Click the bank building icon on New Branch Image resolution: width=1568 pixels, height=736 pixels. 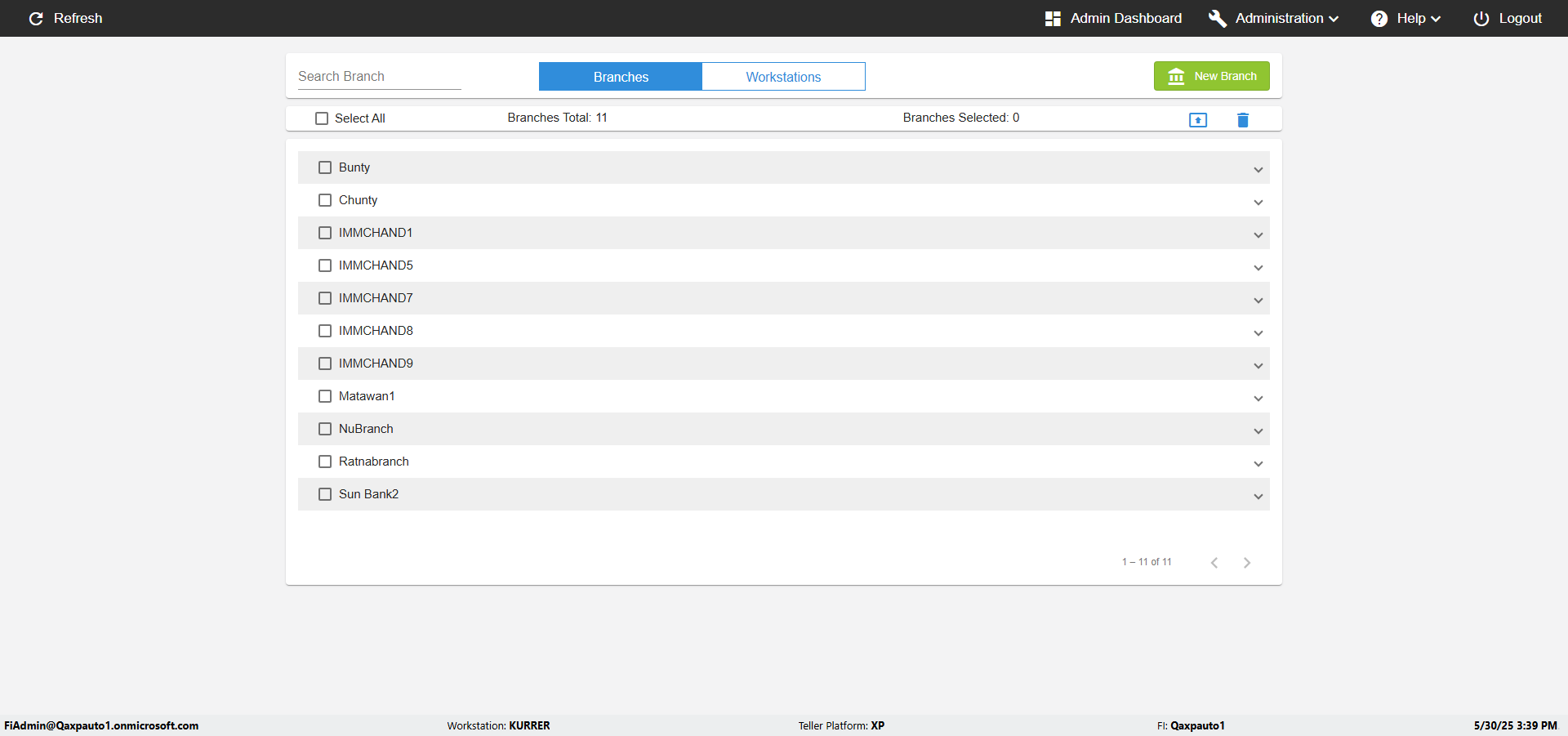tap(1176, 76)
